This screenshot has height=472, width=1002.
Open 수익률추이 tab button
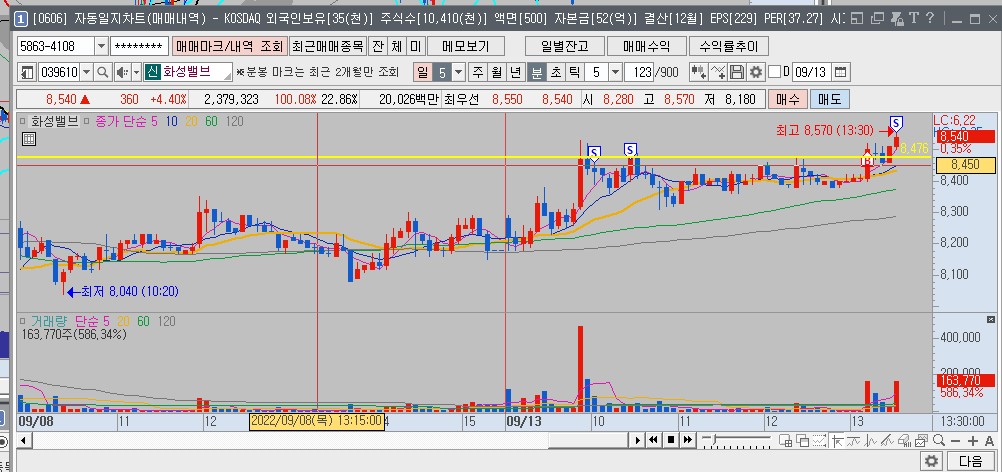tap(728, 46)
